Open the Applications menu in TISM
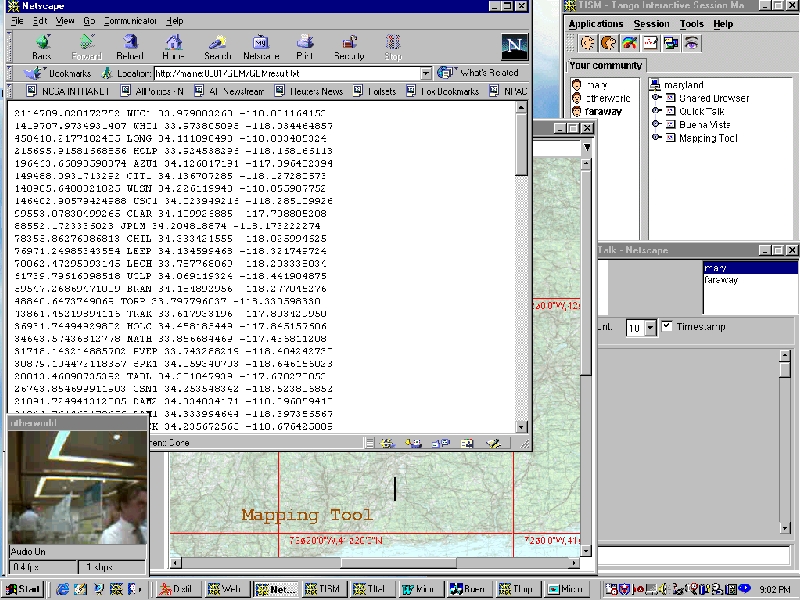 tap(596, 23)
